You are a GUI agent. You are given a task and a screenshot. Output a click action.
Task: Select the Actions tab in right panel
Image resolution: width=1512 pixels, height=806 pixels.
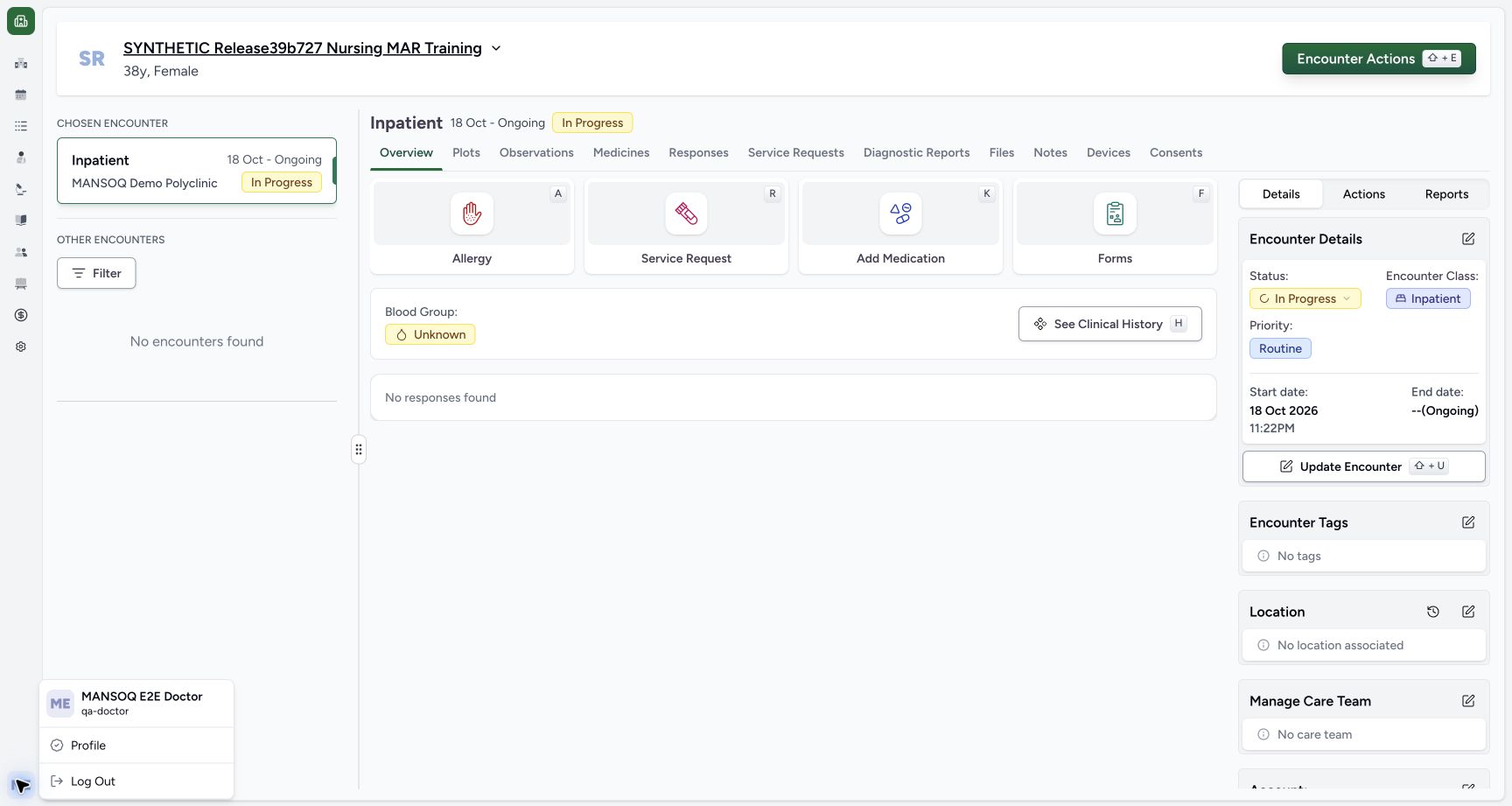[1364, 194]
